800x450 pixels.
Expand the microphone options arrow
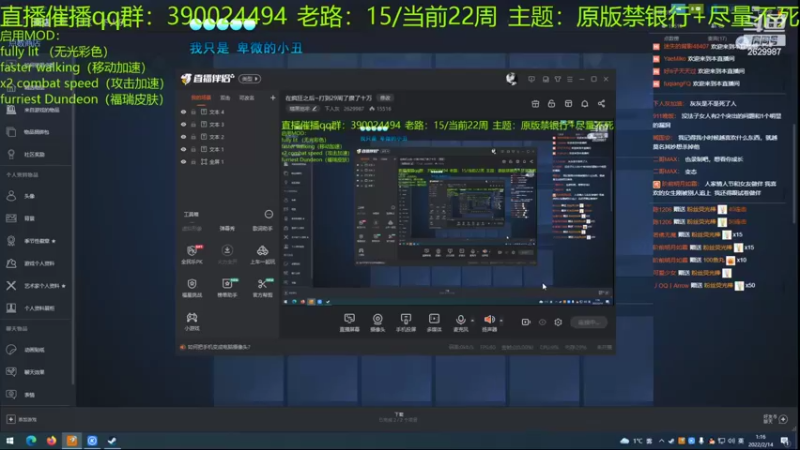point(472,320)
